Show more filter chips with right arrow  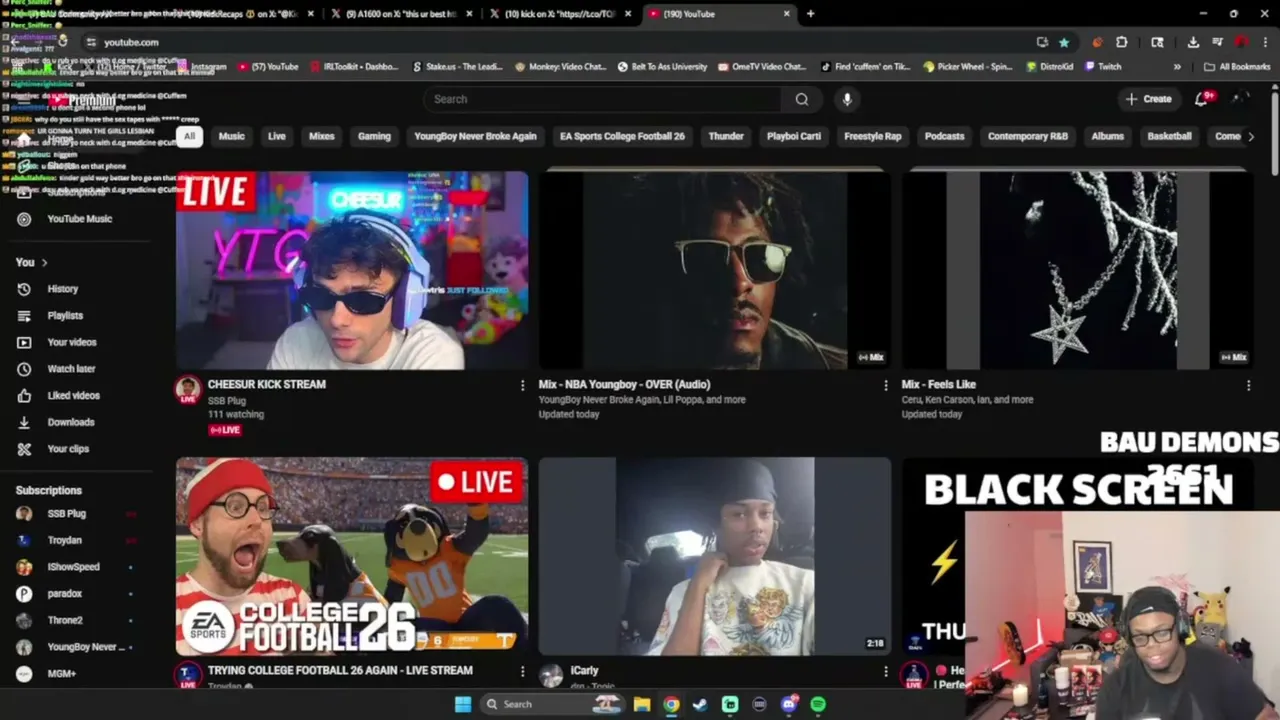click(x=1250, y=136)
